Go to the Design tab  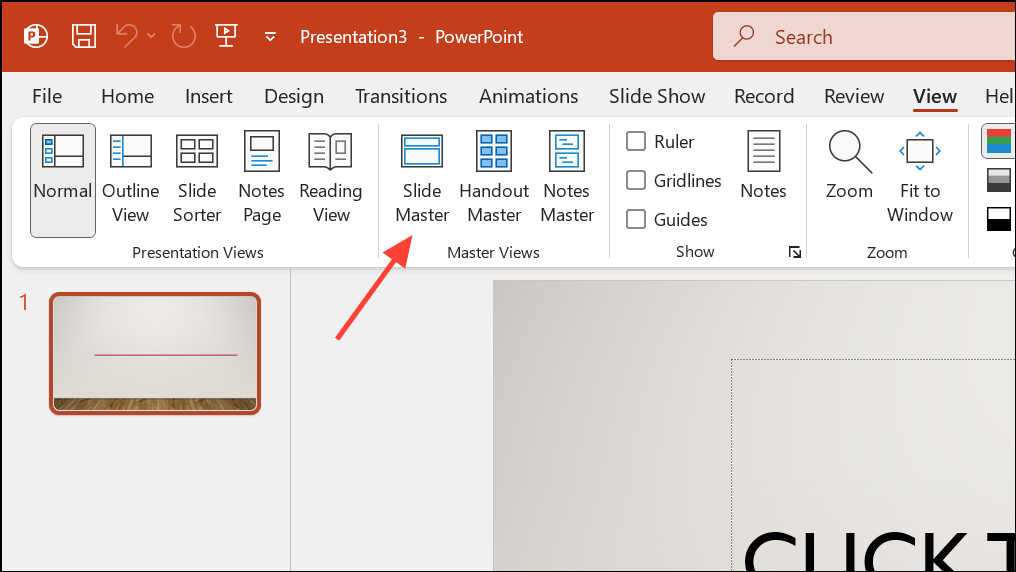pos(294,97)
